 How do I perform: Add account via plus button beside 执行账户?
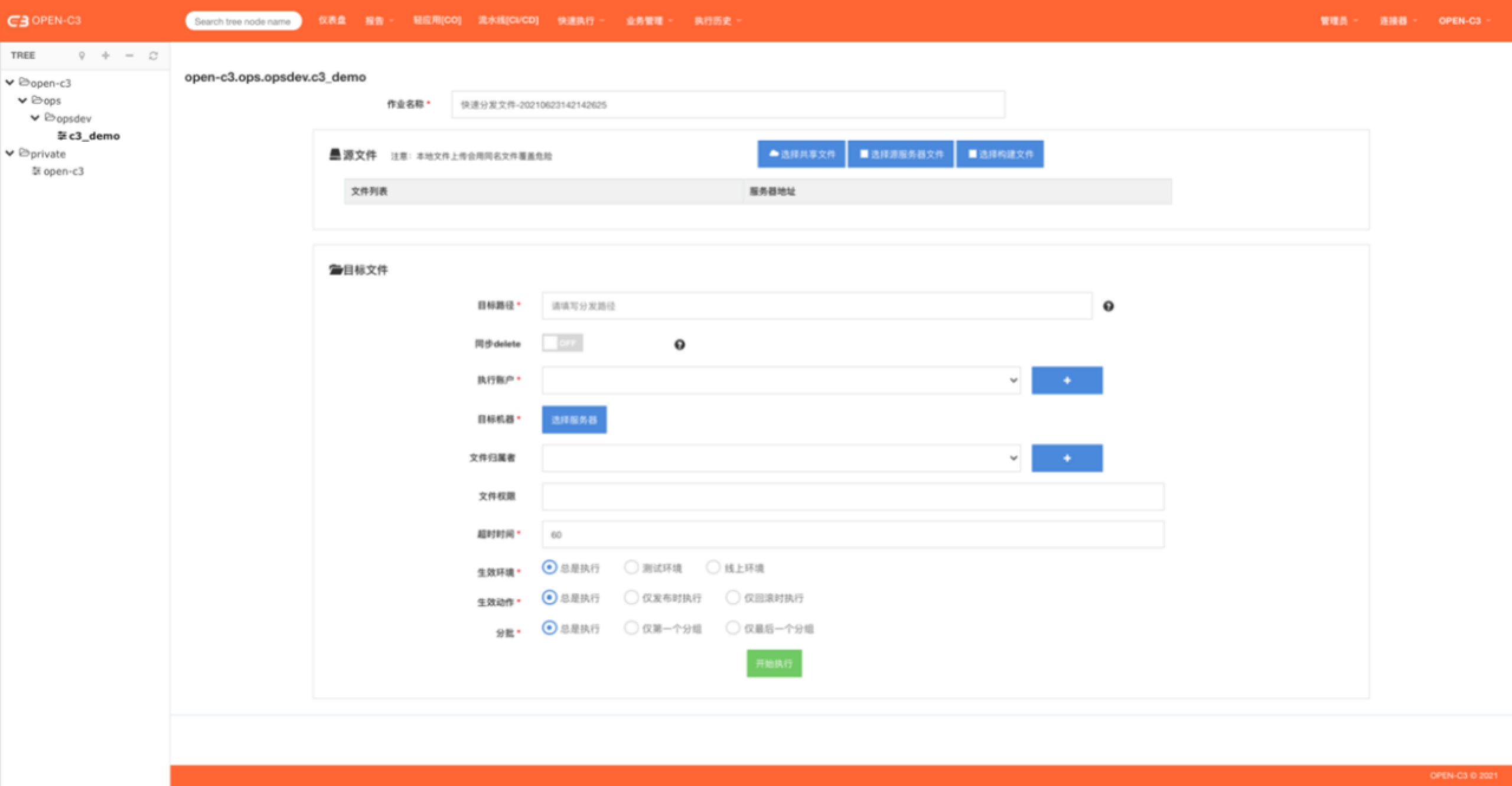point(1066,381)
